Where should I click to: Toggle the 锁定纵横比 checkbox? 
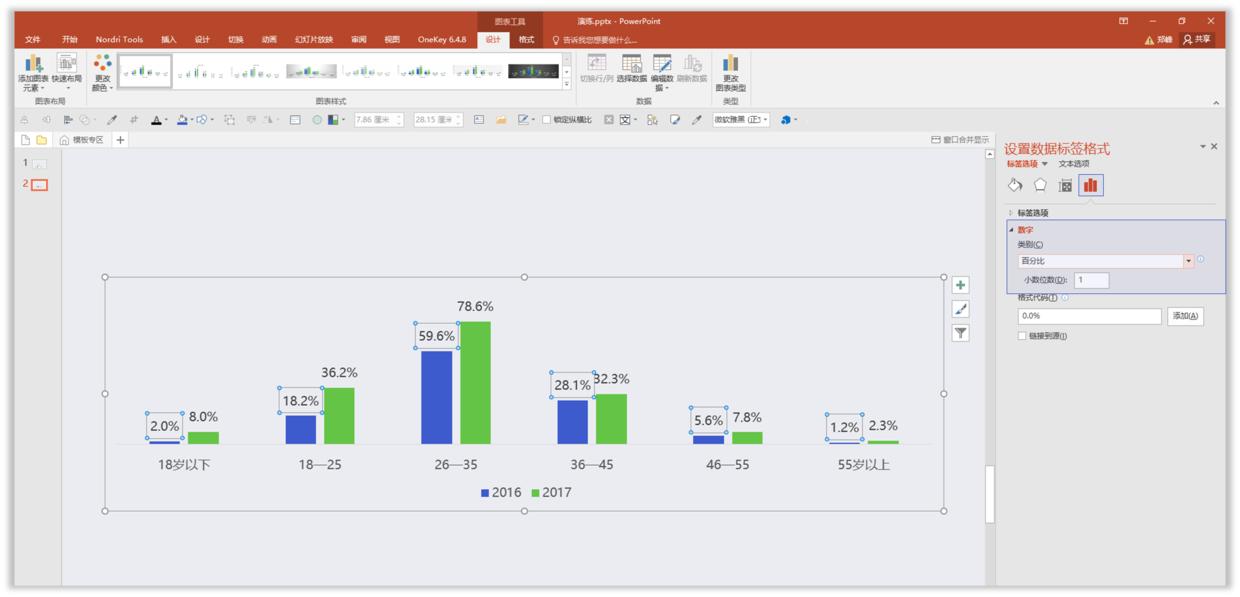tap(547, 120)
